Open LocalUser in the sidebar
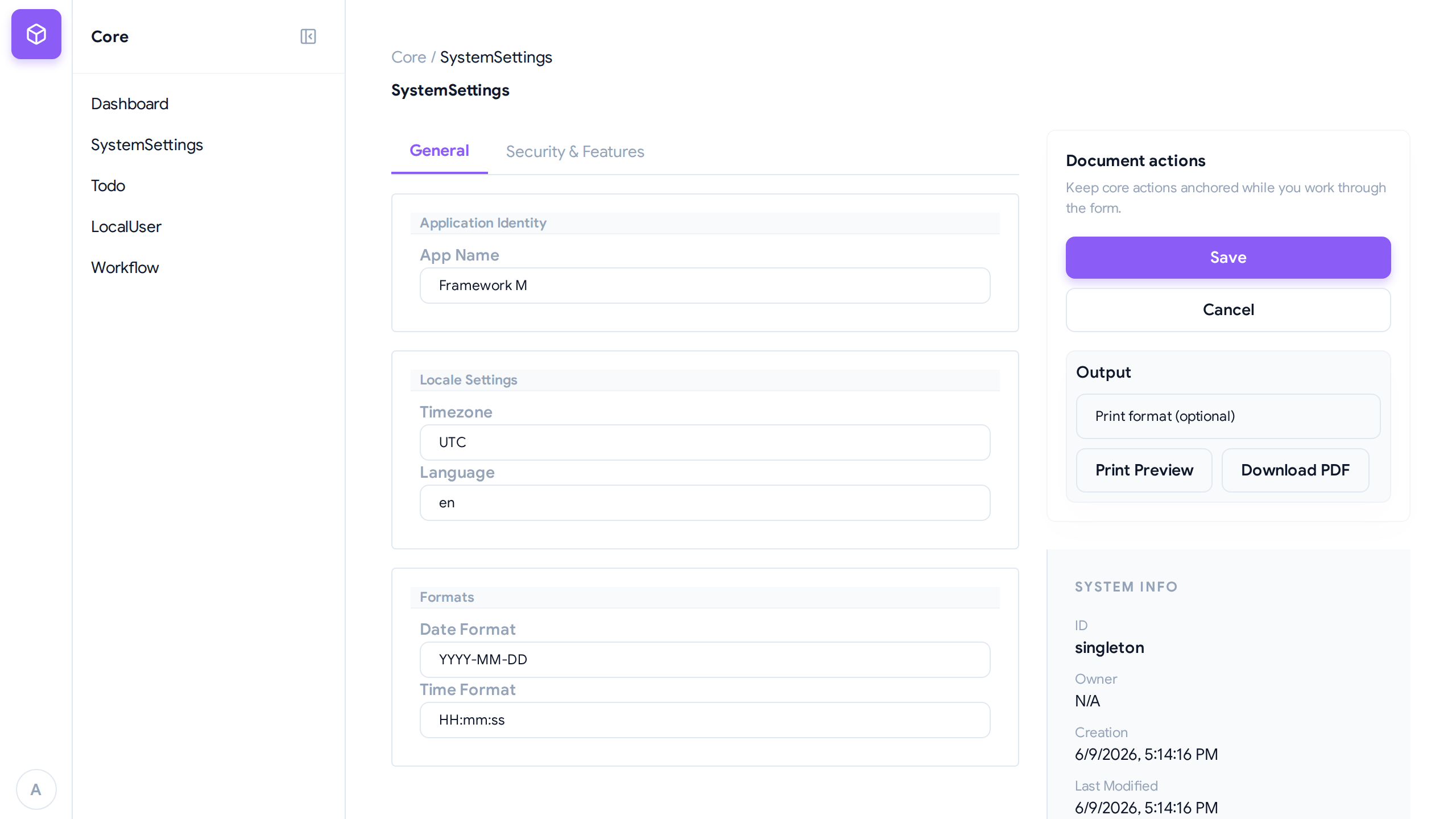The height and width of the screenshot is (819, 1456). [126, 226]
